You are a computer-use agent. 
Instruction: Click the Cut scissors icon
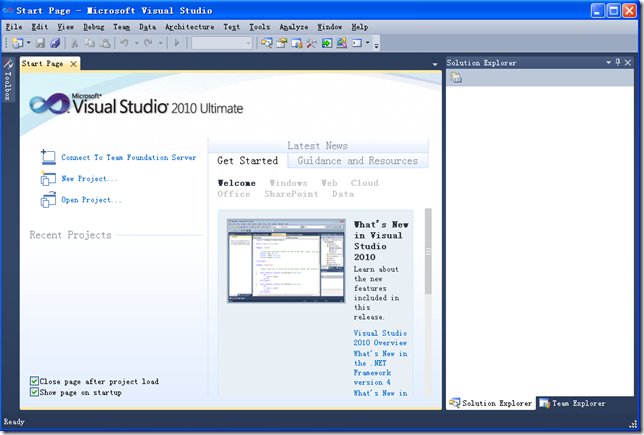click(75, 43)
